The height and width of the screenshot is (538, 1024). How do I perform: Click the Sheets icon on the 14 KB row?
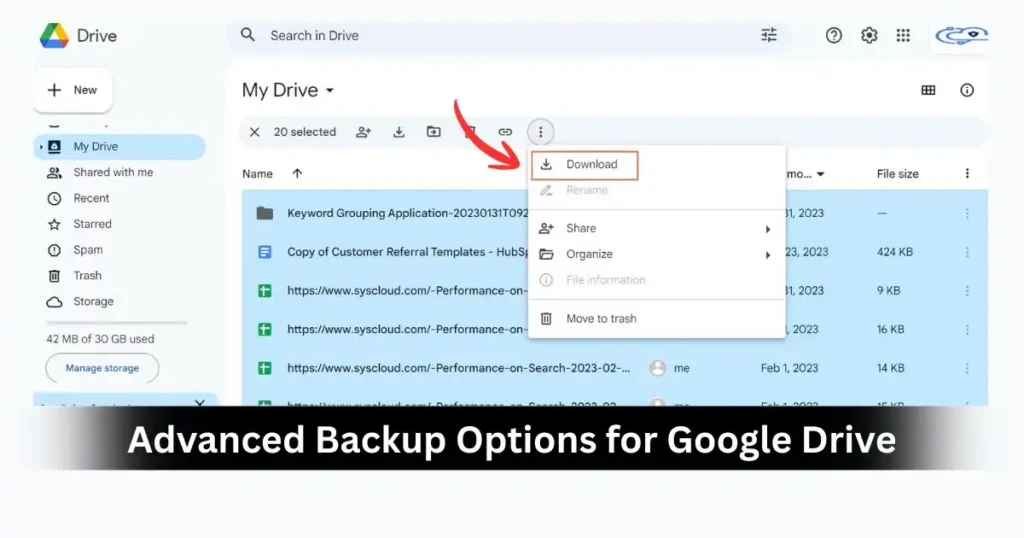pyautogui.click(x=264, y=368)
